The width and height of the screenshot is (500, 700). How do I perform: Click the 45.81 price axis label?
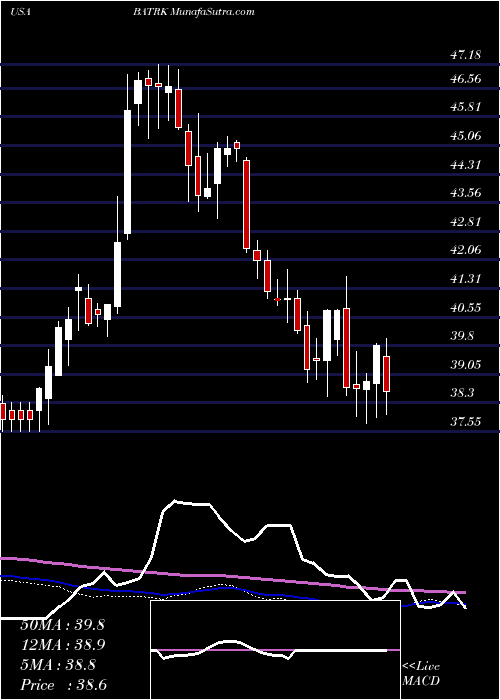tap(466, 108)
